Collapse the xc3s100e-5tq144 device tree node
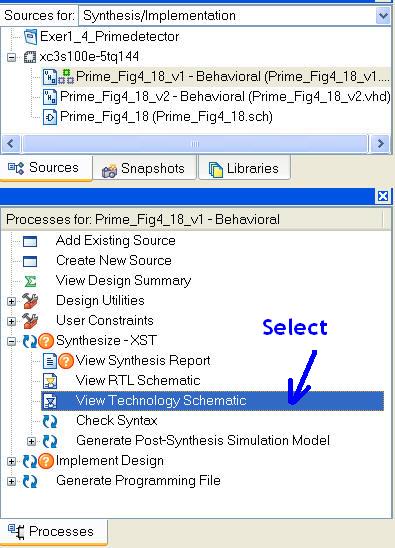The height and width of the screenshot is (548, 395). pyautogui.click(x=12, y=57)
